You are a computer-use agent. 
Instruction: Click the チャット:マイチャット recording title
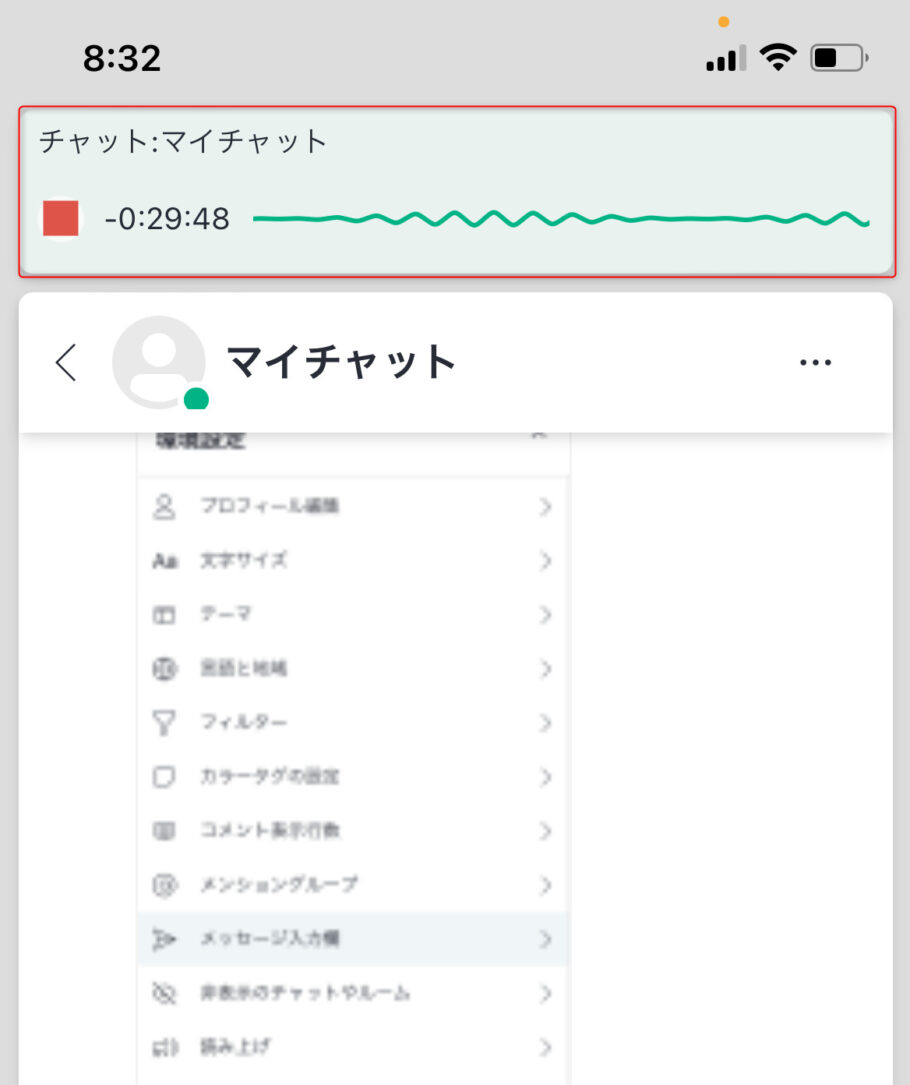coord(183,141)
